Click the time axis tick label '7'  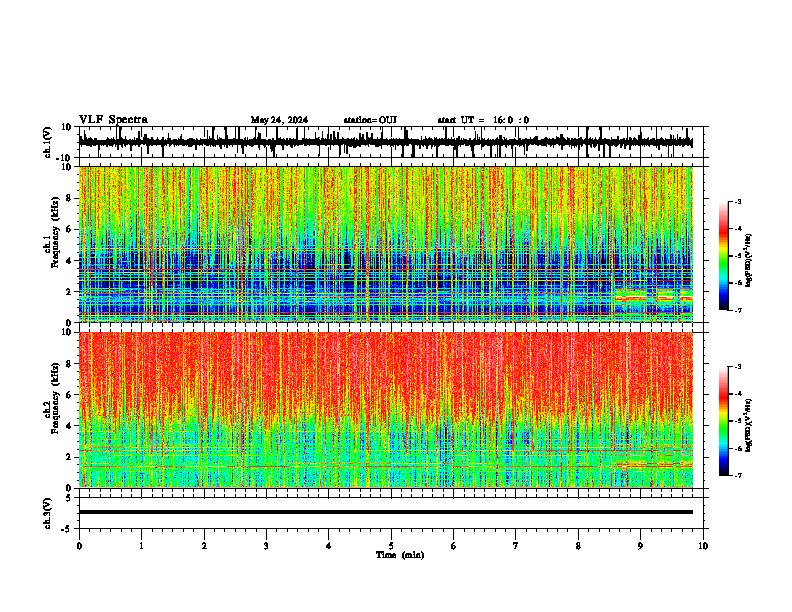[x=516, y=546]
